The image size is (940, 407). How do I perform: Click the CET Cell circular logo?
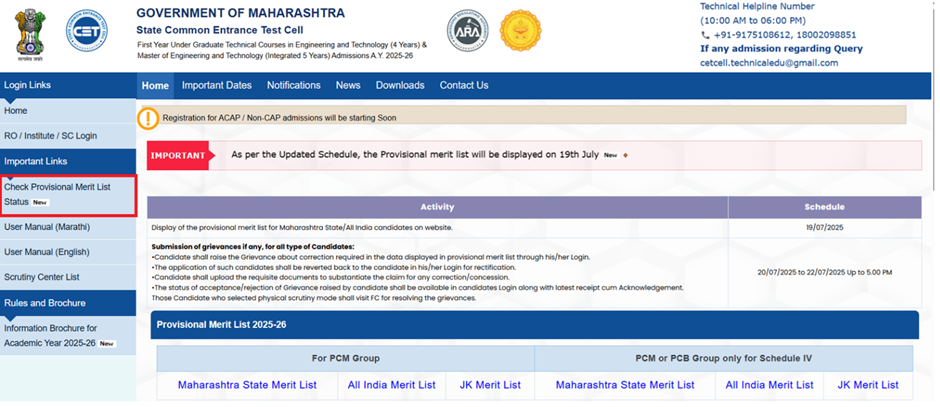(86, 32)
